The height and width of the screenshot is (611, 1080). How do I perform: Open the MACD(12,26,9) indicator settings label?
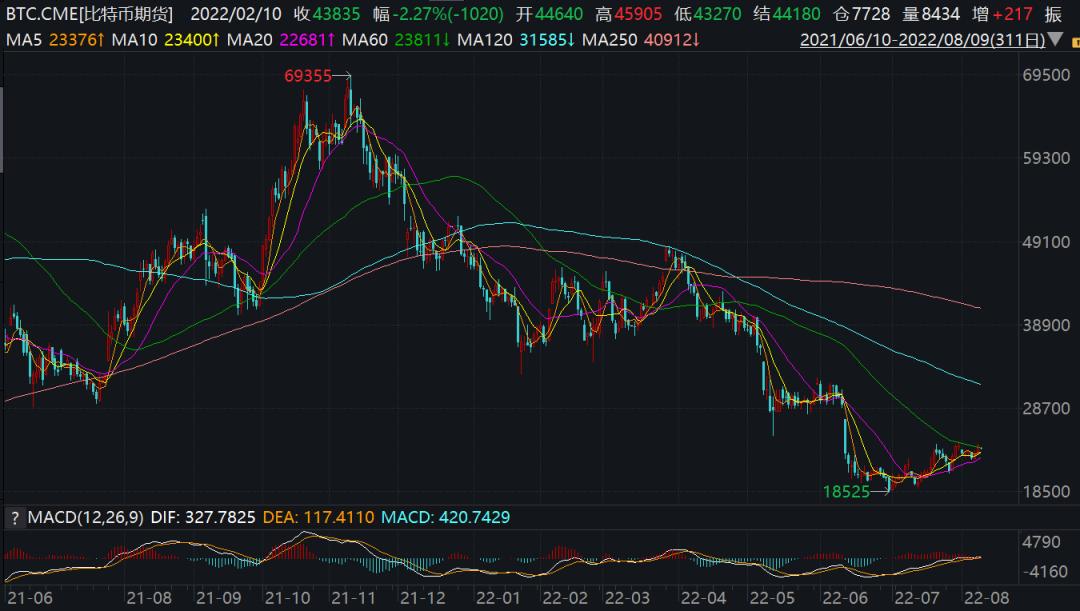coord(86,517)
